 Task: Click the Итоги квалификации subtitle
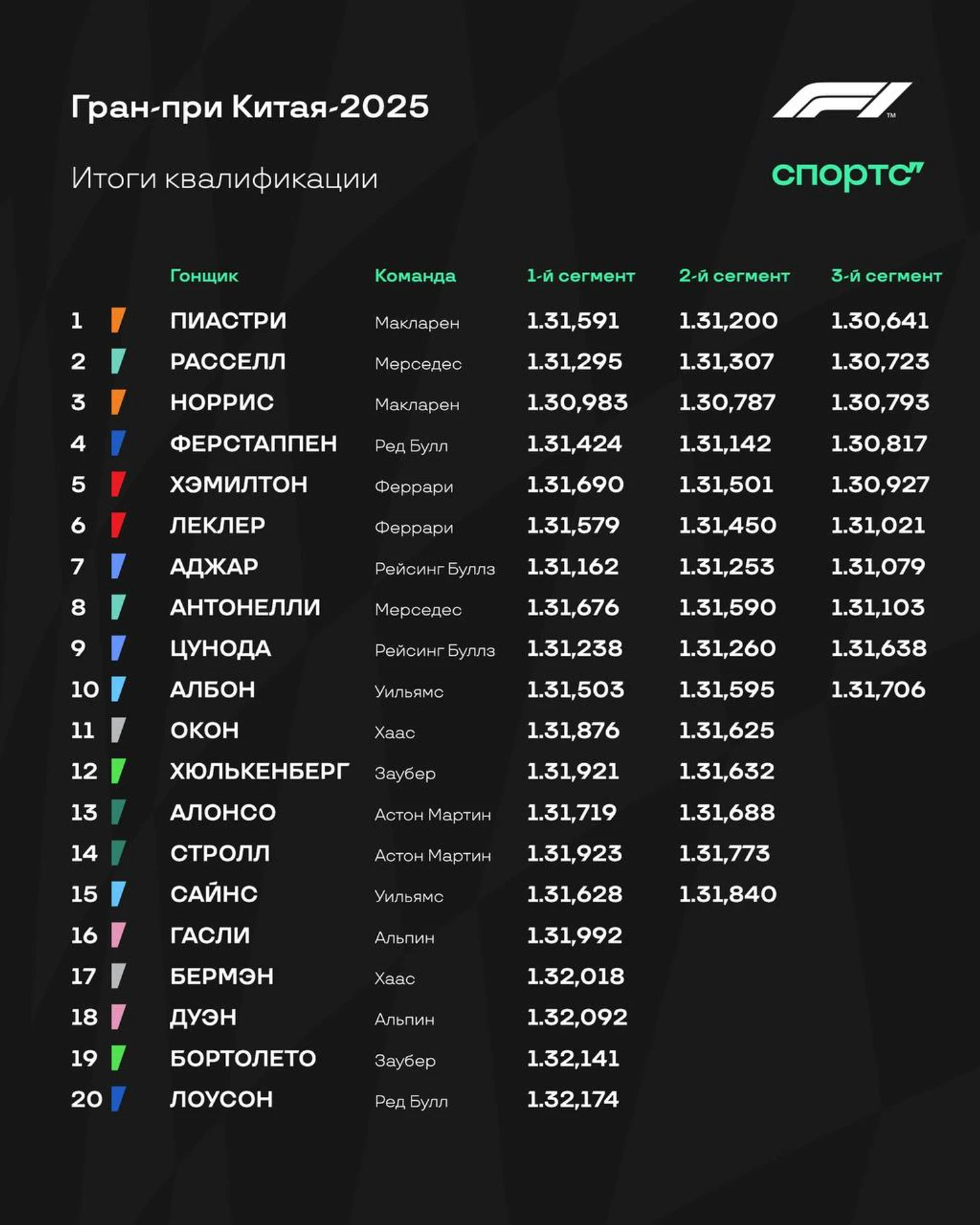click(x=224, y=179)
